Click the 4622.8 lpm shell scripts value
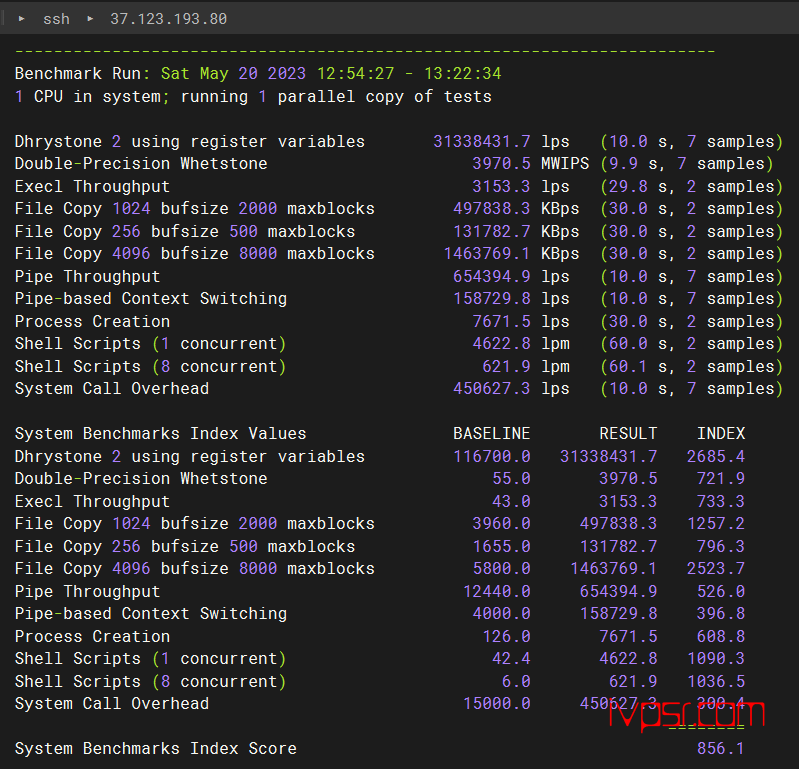 521,343
